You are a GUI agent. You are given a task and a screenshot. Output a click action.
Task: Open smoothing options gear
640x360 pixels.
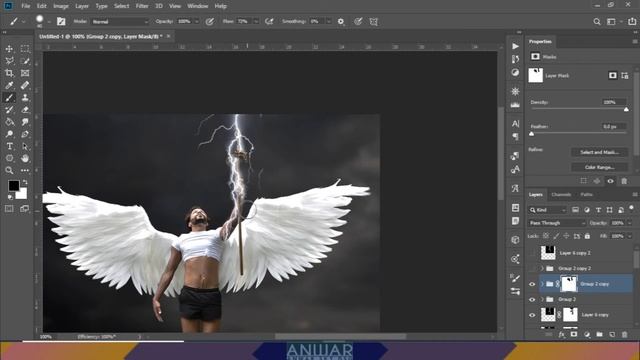(341, 21)
